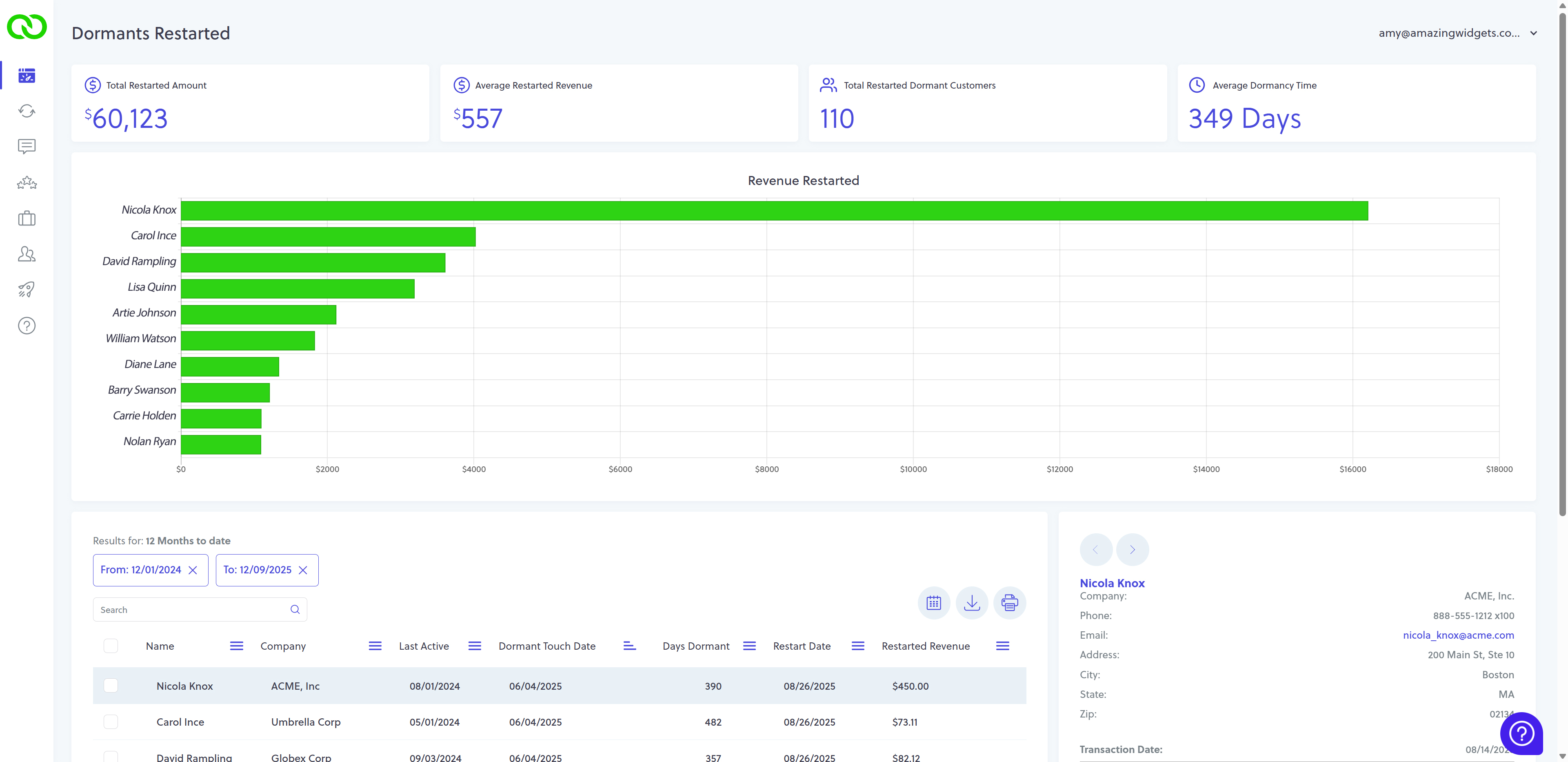1568x762 pixels.
Task: Go to next customer detail arrow
Action: pos(1132,549)
